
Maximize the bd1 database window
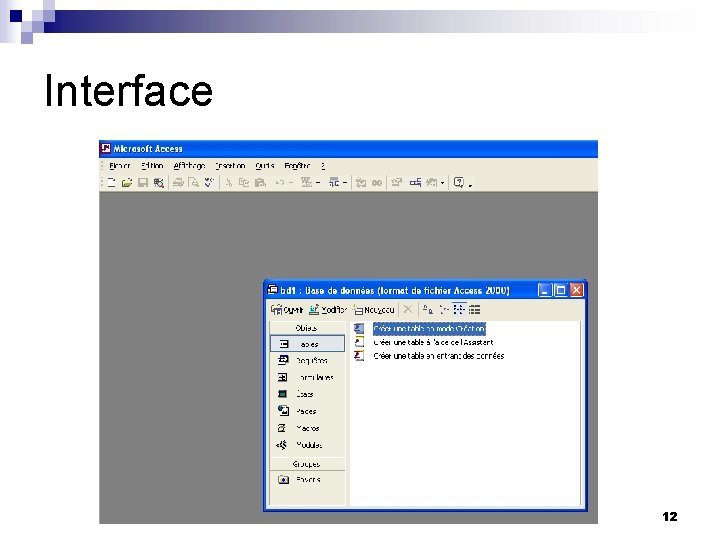point(561,290)
